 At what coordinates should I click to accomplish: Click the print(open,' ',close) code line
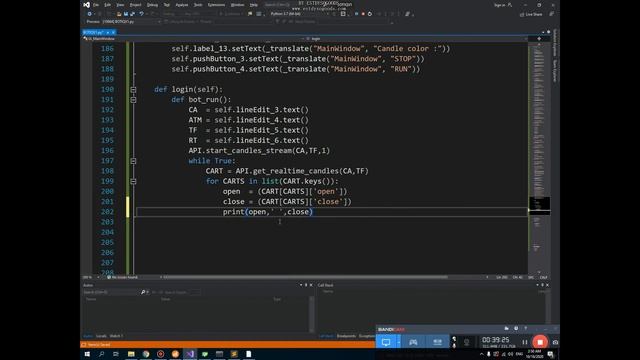268,212
